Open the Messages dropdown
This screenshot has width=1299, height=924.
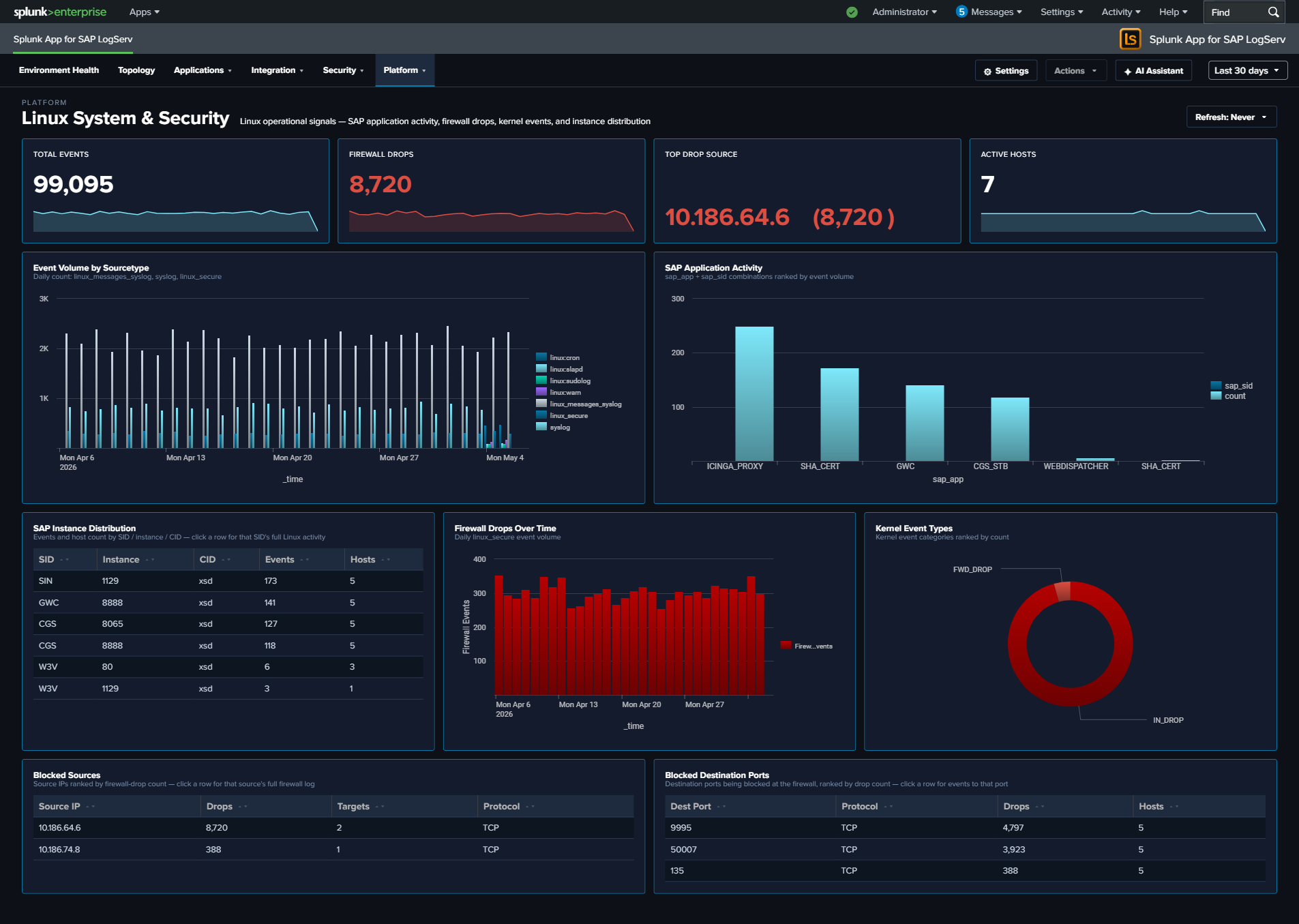click(x=996, y=12)
